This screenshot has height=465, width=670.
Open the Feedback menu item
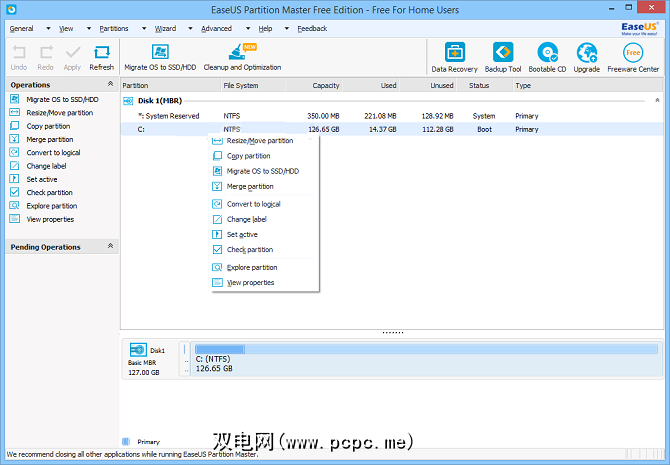pos(312,29)
